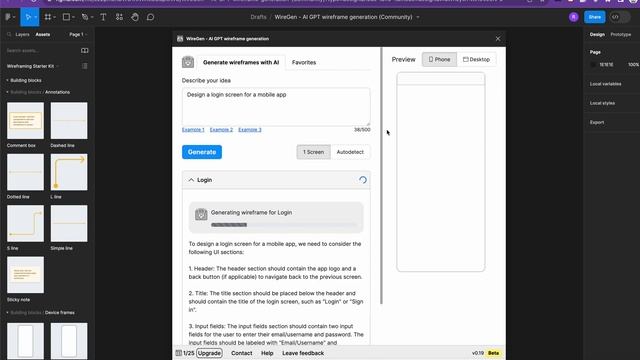The width and height of the screenshot is (640, 360).
Task: Open the team library book icon
Action: pos(84,51)
